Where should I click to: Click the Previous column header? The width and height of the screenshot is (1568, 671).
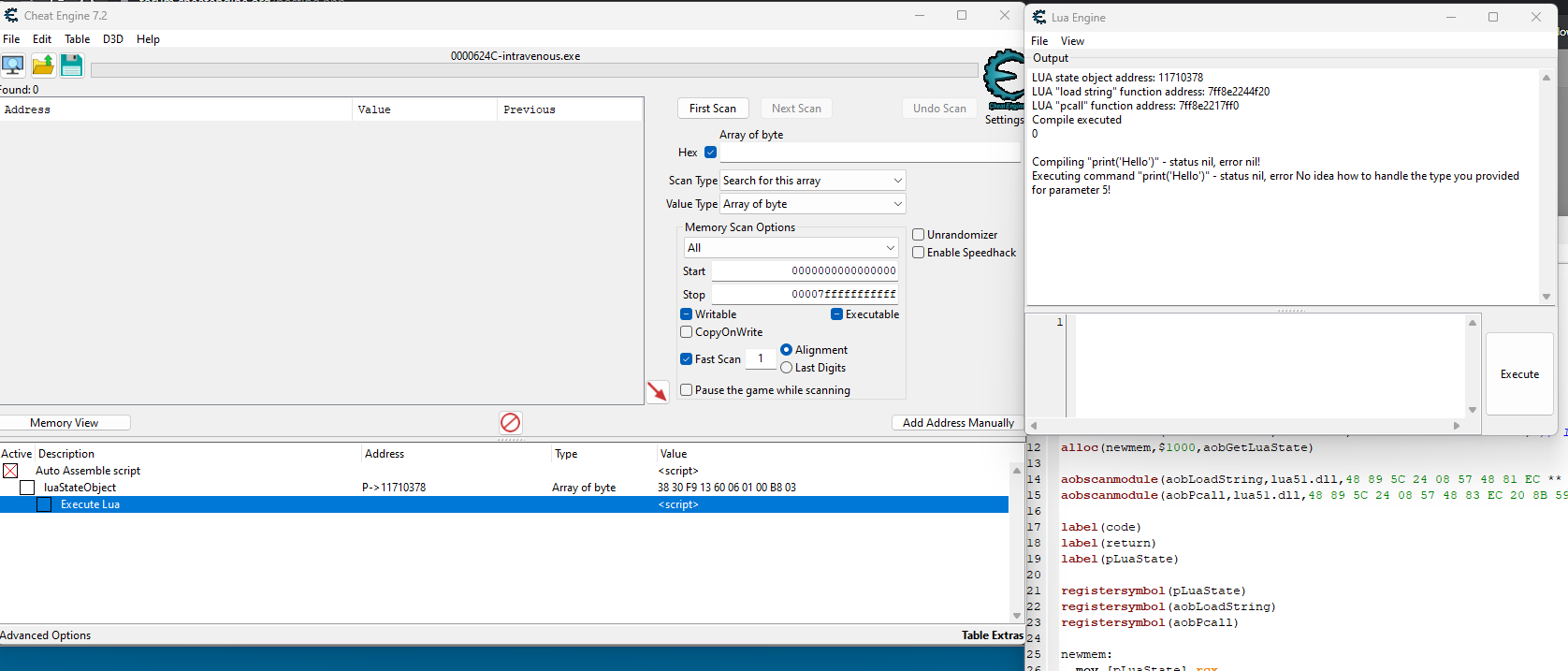point(570,109)
